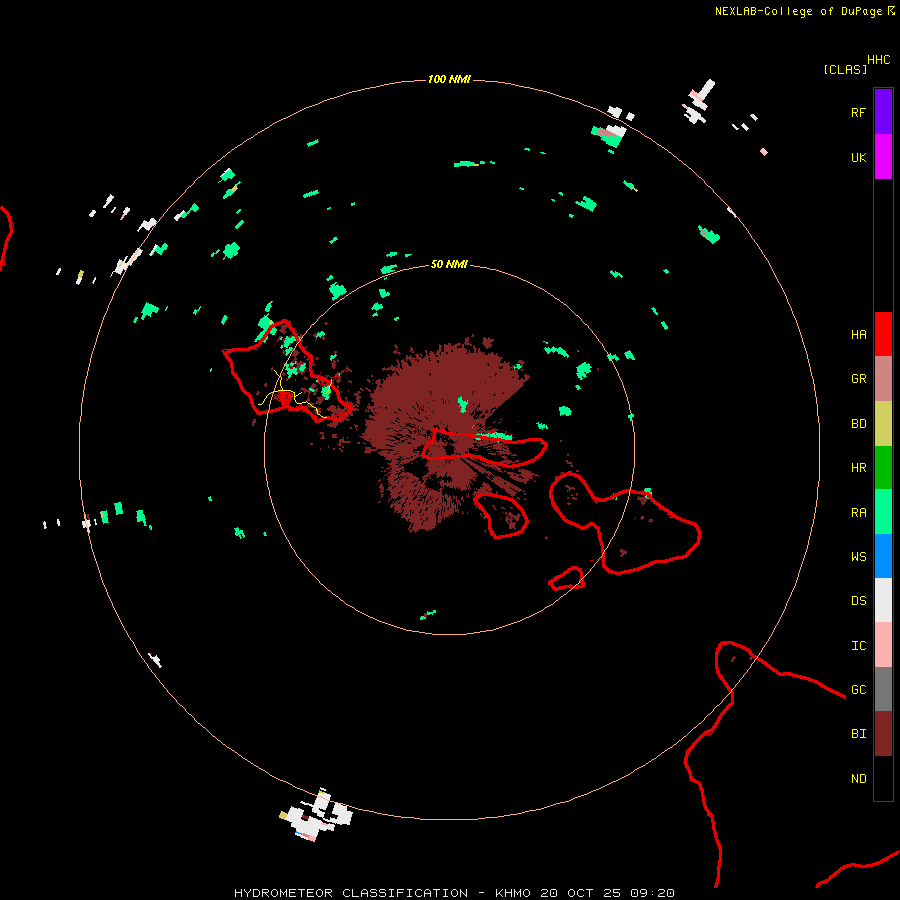Click the 20 OCT 25 date text
The width and height of the screenshot is (900, 900).
point(580,893)
